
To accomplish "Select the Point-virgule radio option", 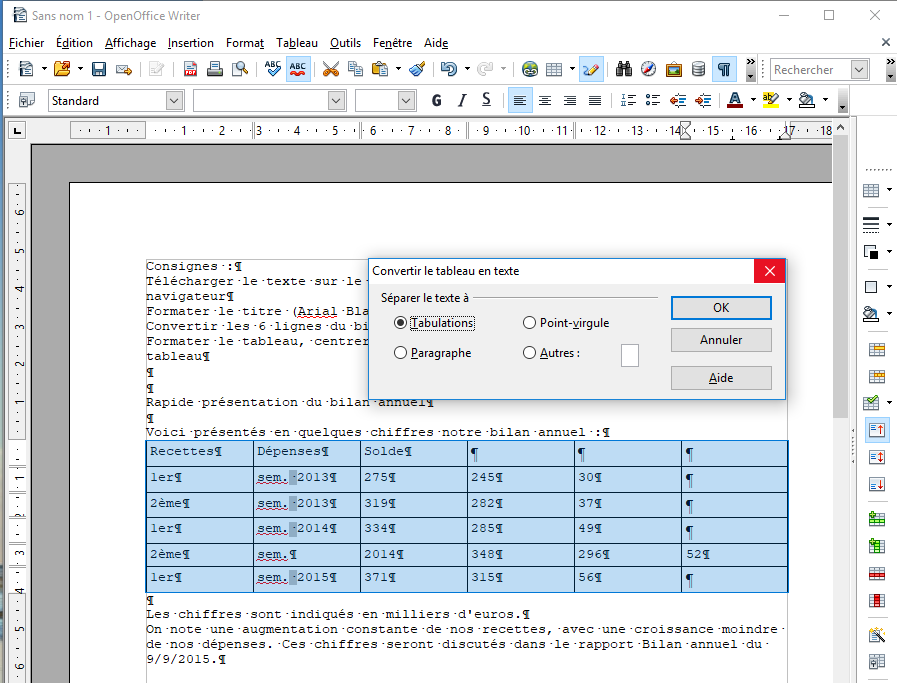I will (529, 323).
